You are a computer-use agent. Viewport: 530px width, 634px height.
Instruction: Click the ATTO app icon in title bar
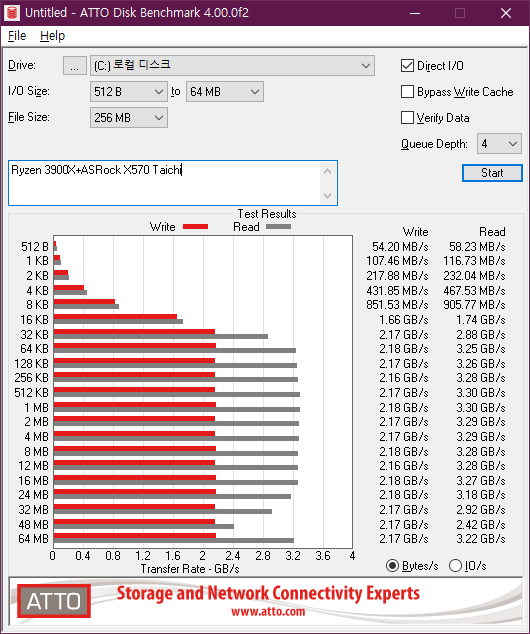(11, 13)
